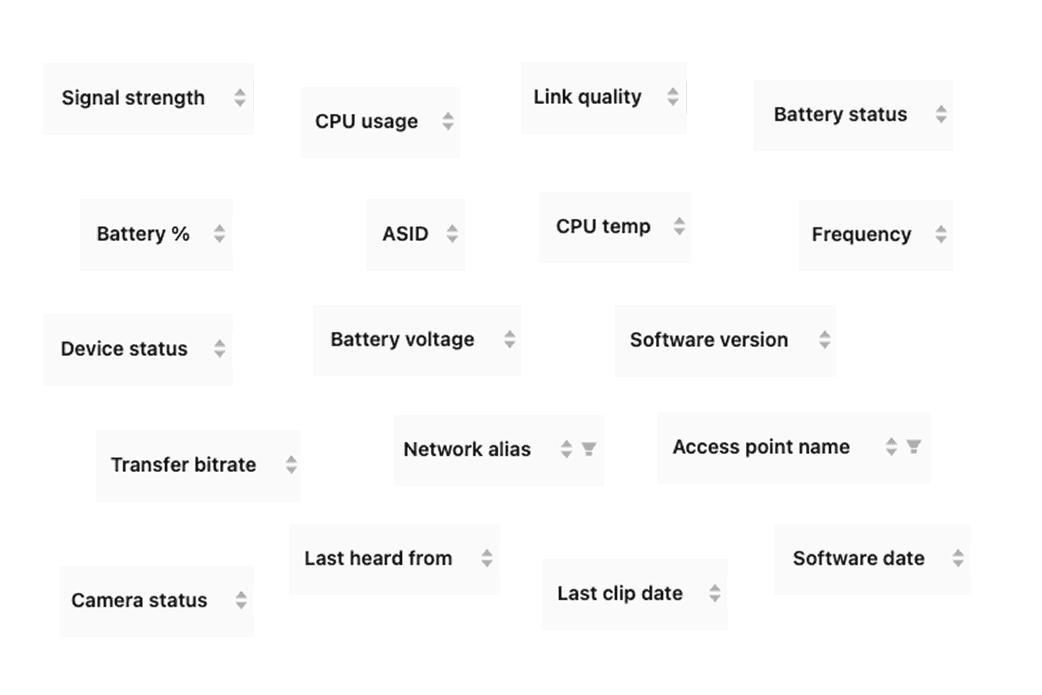Open the Access point name filter icon

tap(913, 448)
